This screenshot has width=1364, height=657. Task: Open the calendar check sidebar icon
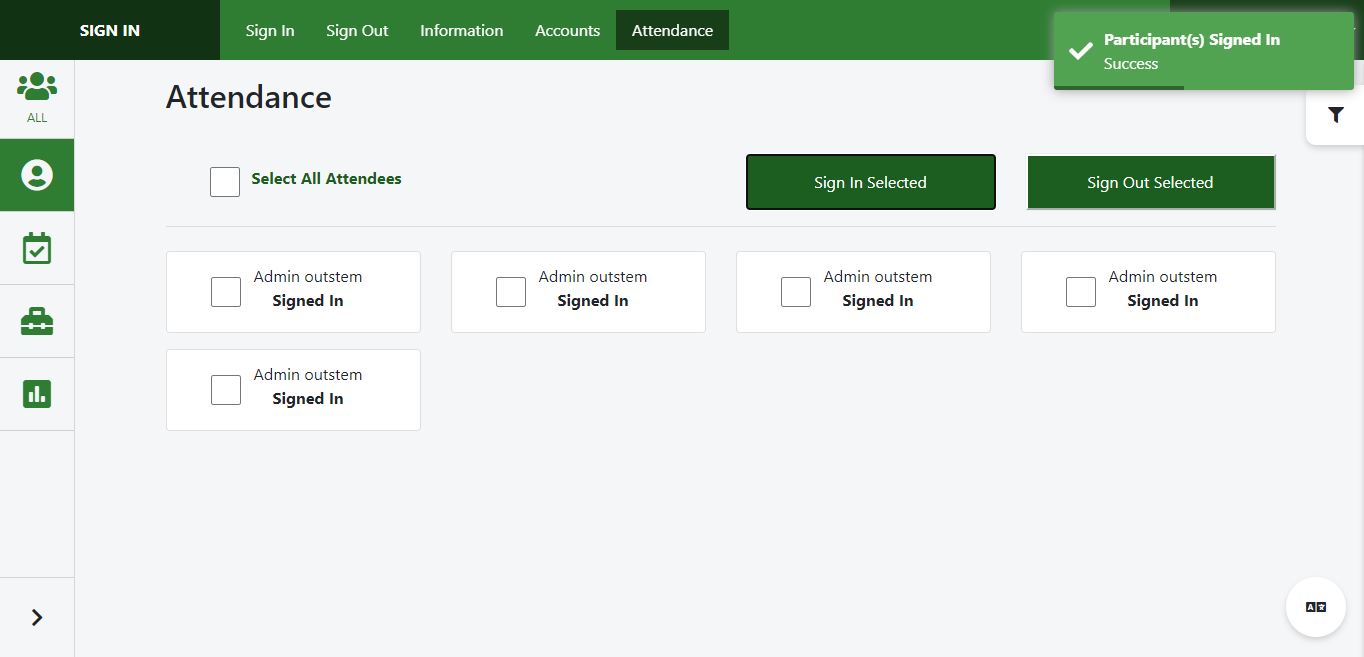click(x=37, y=248)
